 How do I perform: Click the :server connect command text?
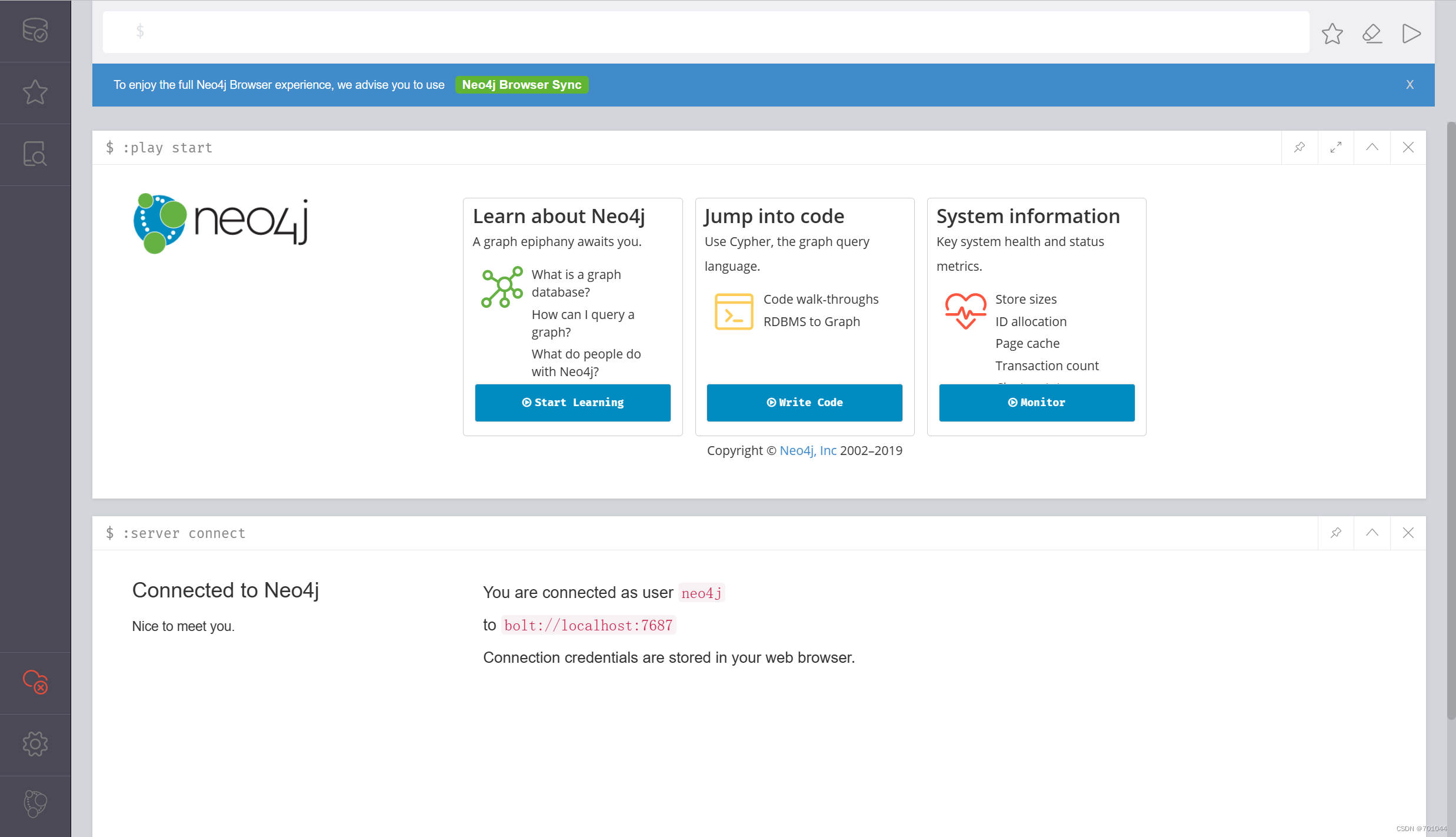click(x=184, y=533)
